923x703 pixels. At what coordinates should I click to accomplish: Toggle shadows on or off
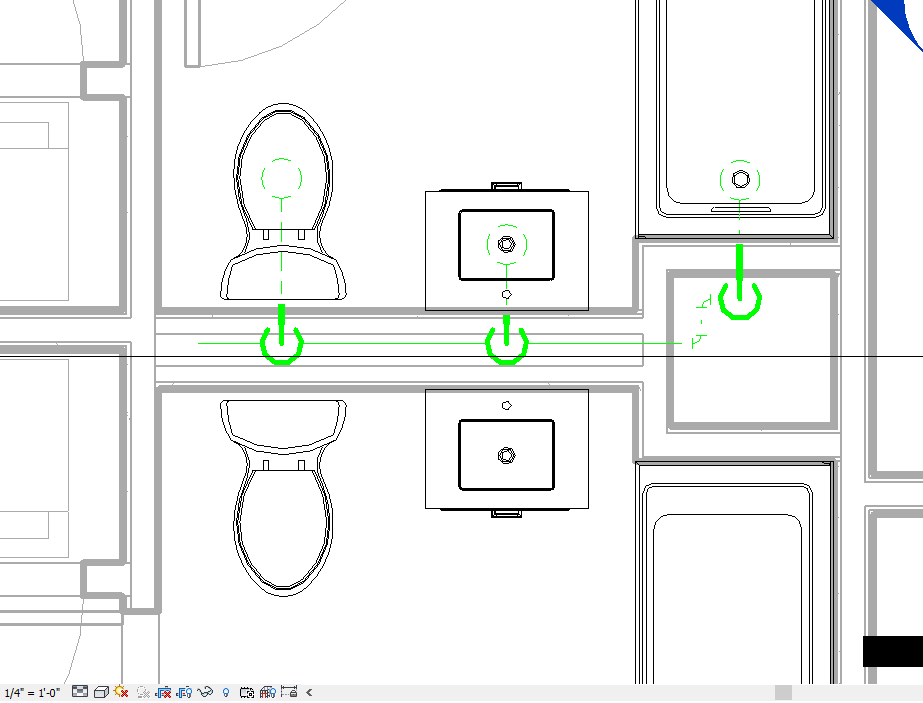click(145, 690)
